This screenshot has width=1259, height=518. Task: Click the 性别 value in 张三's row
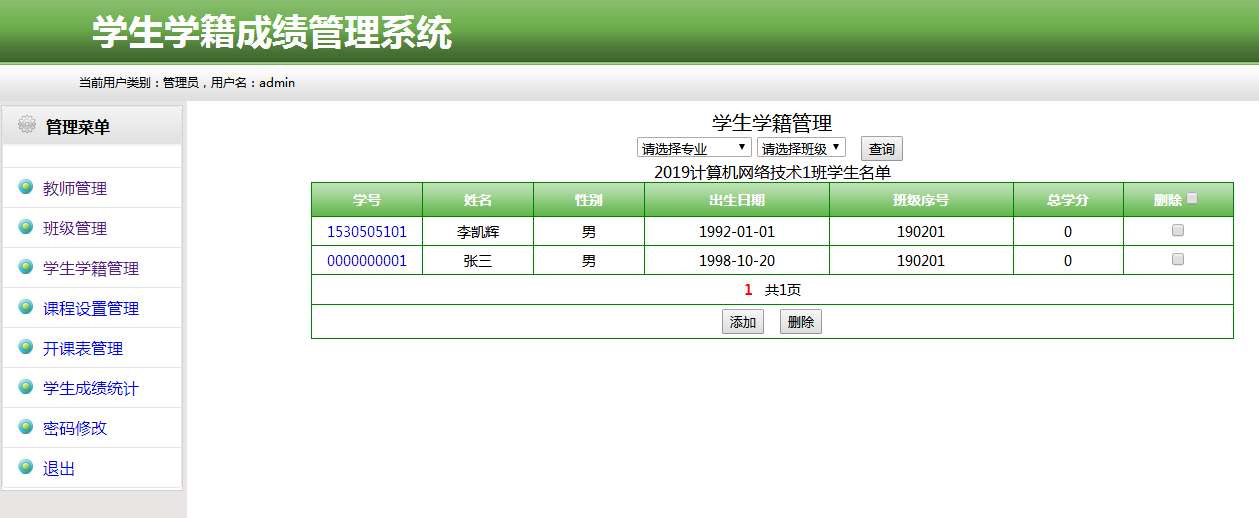click(x=589, y=261)
